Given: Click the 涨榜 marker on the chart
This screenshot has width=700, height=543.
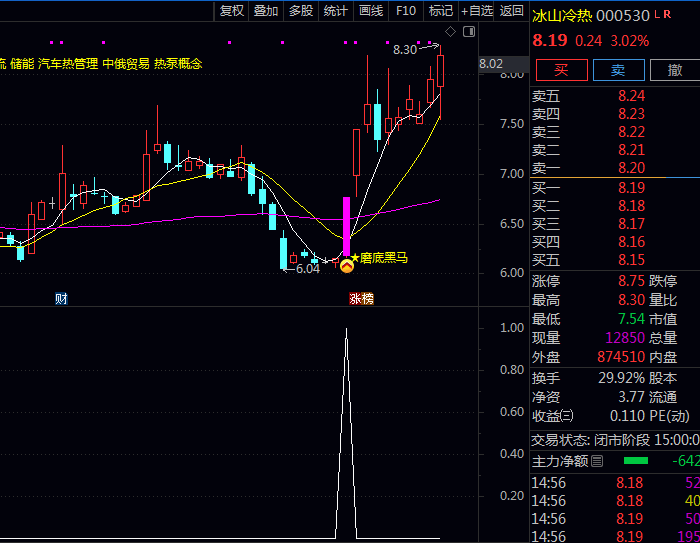Looking at the screenshot, I should click(361, 299).
